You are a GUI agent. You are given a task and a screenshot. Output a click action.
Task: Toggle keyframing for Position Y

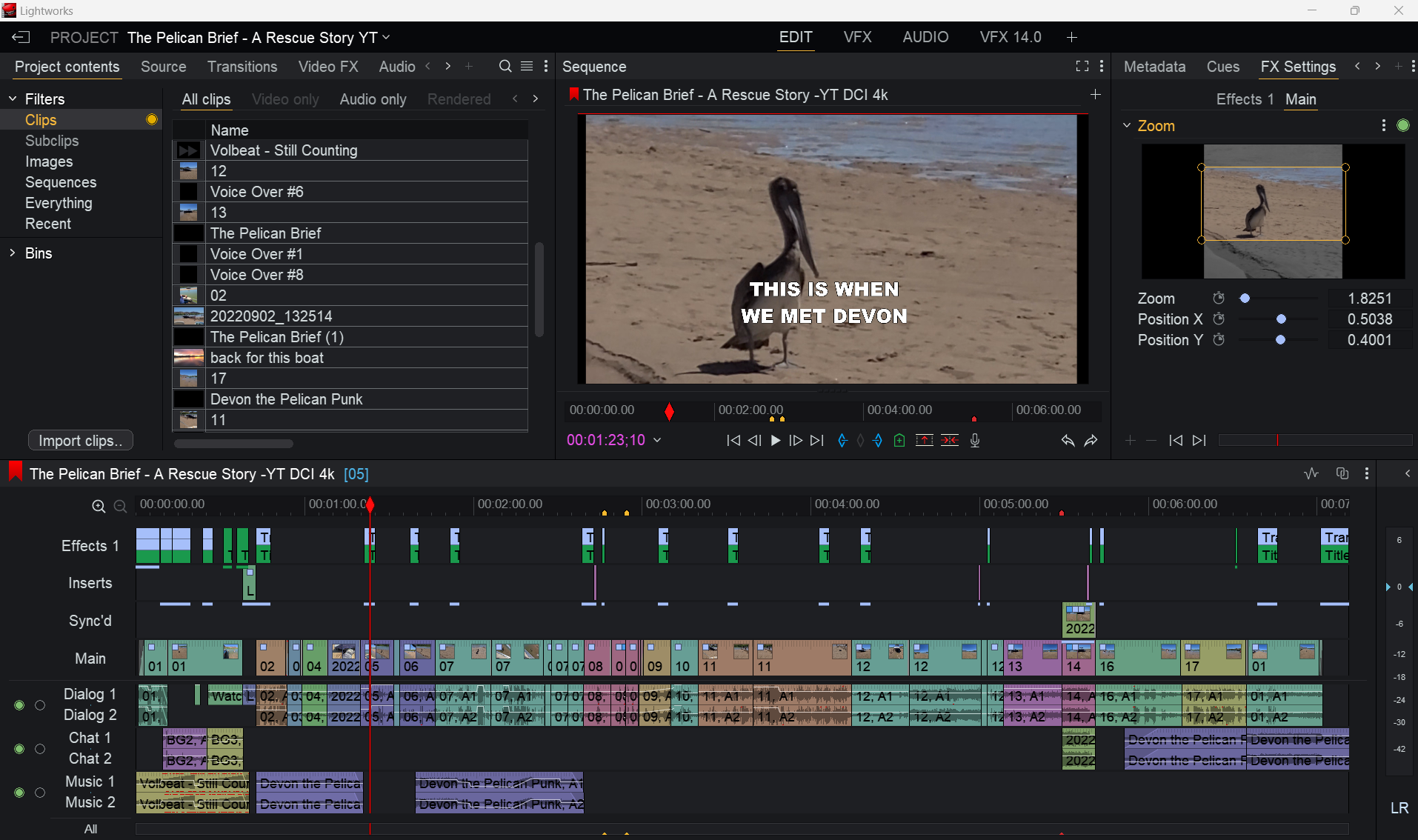[x=1219, y=339]
